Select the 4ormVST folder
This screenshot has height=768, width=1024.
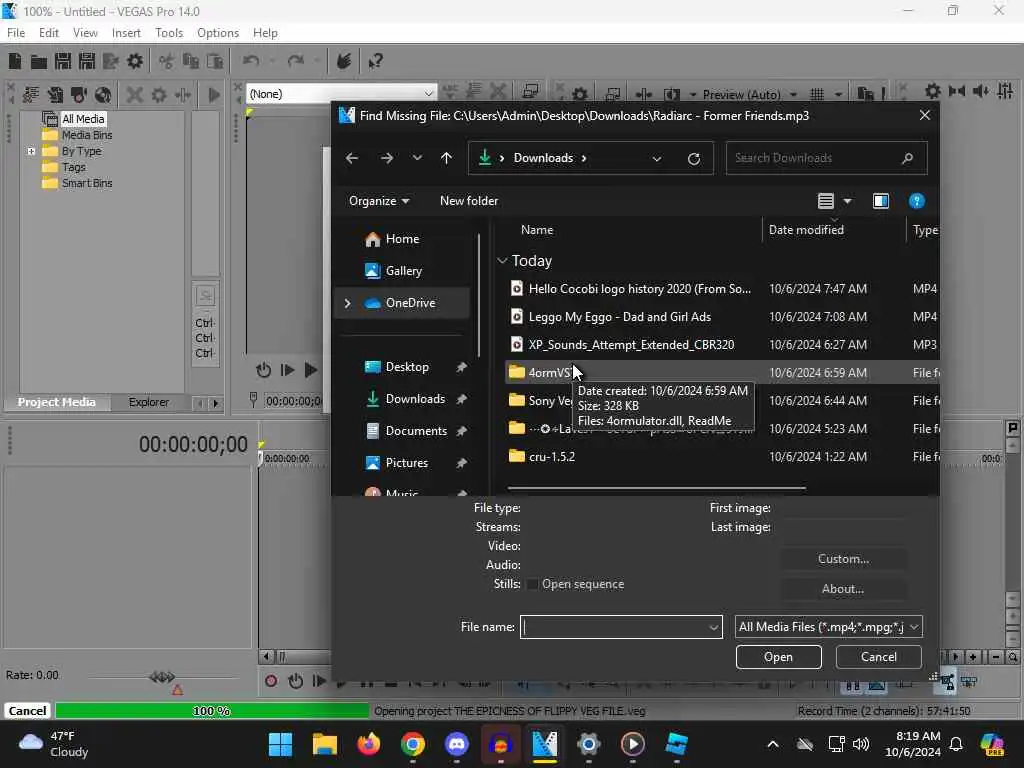pyautogui.click(x=722, y=373)
